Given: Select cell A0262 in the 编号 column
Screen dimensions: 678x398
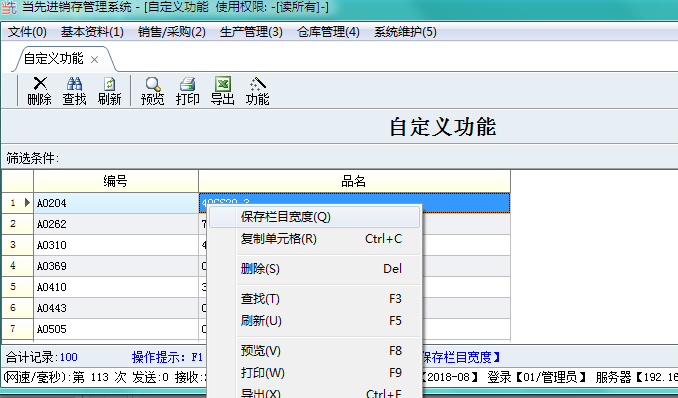Looking at the screenshot, I should (x=116, y=224).
